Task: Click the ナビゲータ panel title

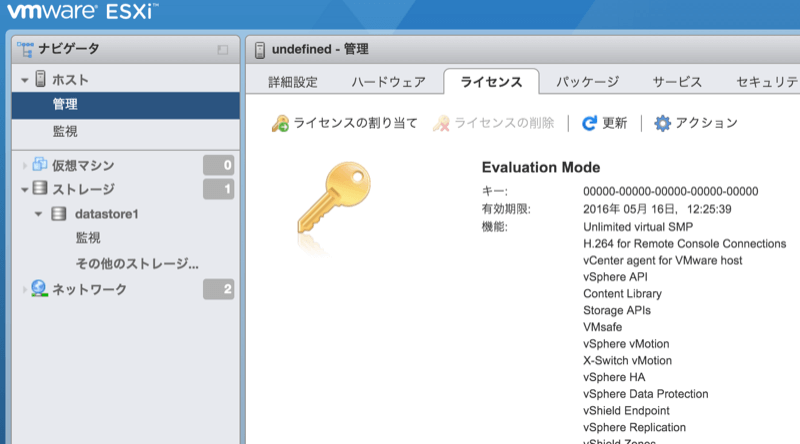Action: click(x=69, y=49)
